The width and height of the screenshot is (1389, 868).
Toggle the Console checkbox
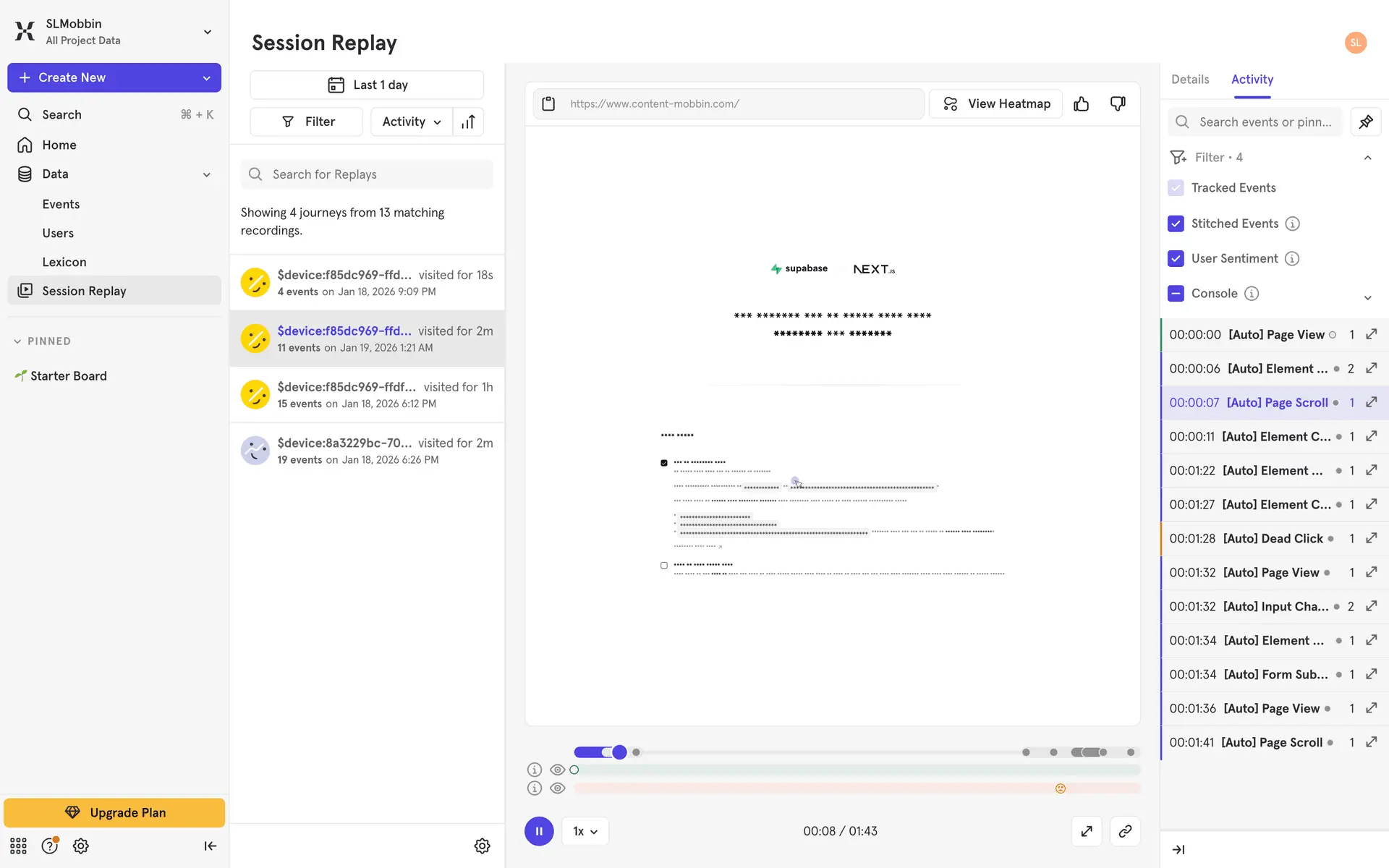1176,293
